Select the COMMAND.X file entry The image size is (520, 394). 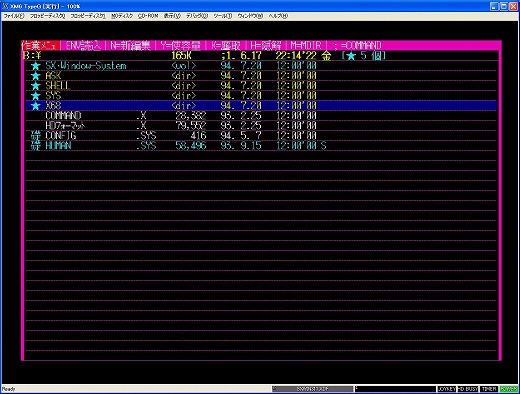[261, 116]
